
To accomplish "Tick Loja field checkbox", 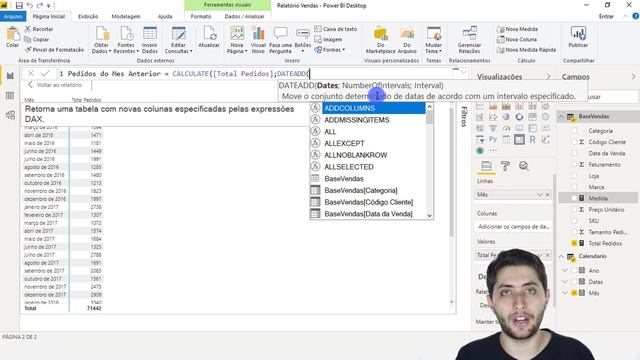I will point(574,176).
